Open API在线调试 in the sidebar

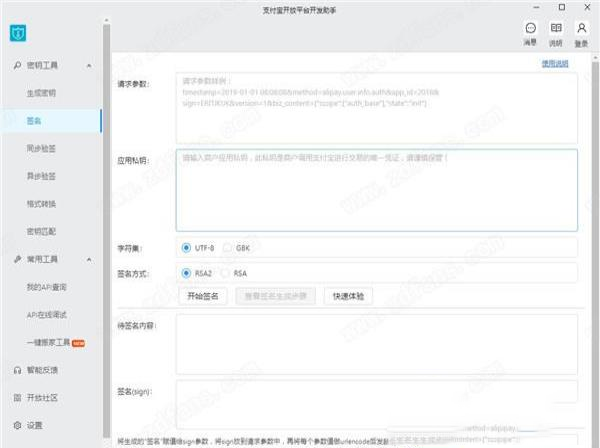(47, 315)
